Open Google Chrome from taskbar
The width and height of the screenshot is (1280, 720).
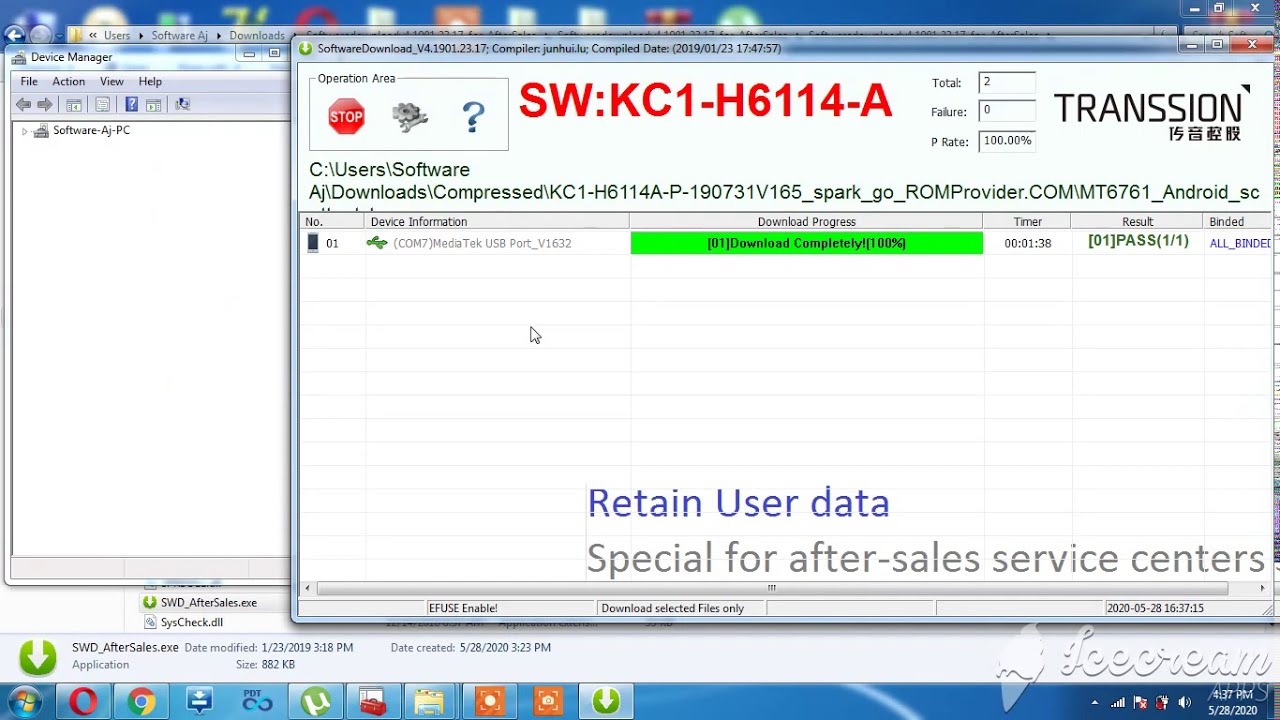pyautogui.click(x=141, y=702)
